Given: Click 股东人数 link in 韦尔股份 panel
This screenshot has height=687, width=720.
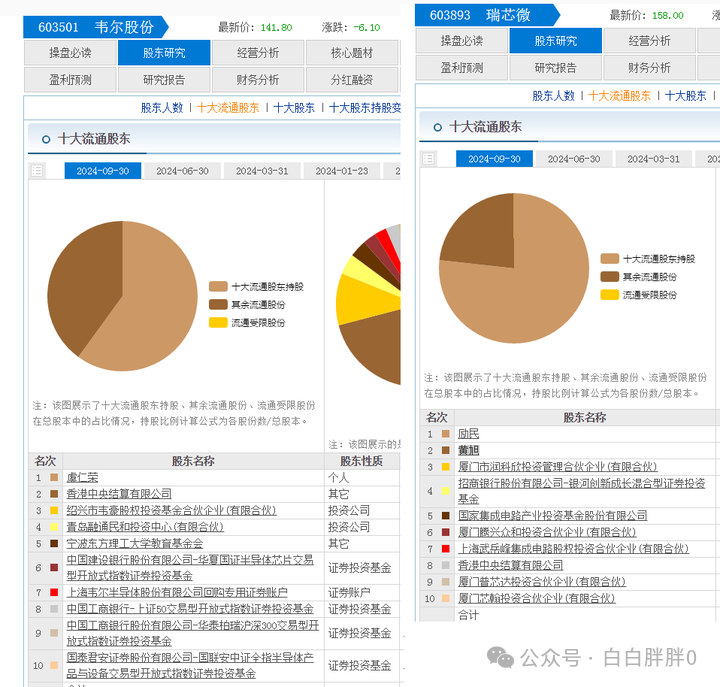Looking at the screenshot, I should click(162, 108).
